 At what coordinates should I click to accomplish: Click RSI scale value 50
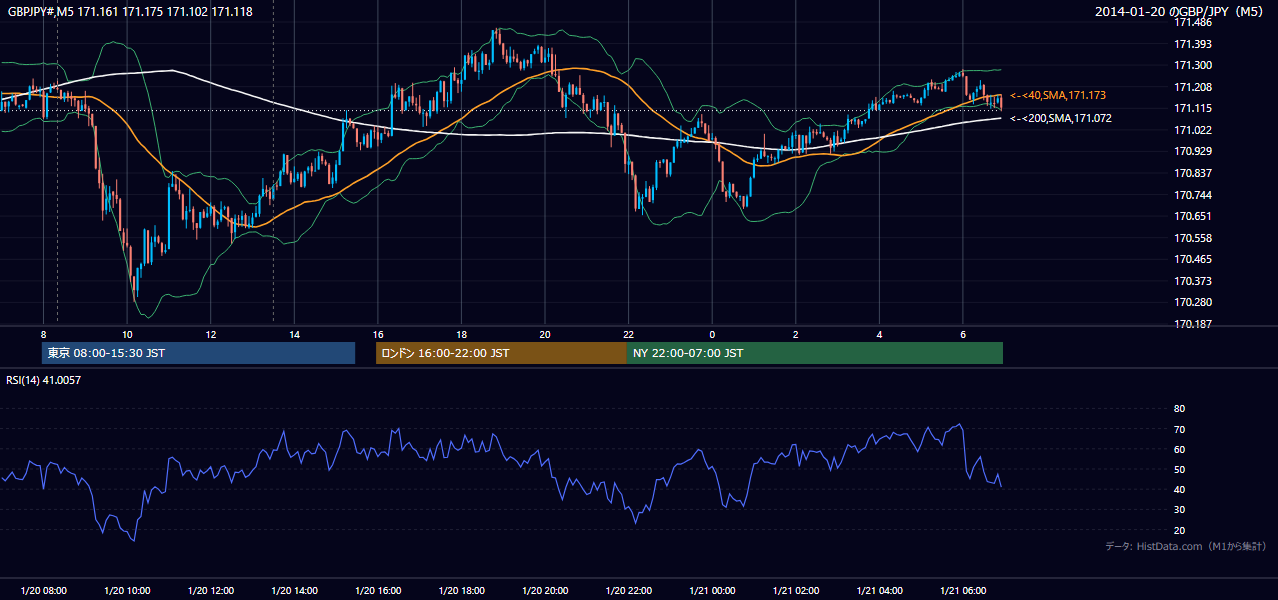(x=1179, y=469)
